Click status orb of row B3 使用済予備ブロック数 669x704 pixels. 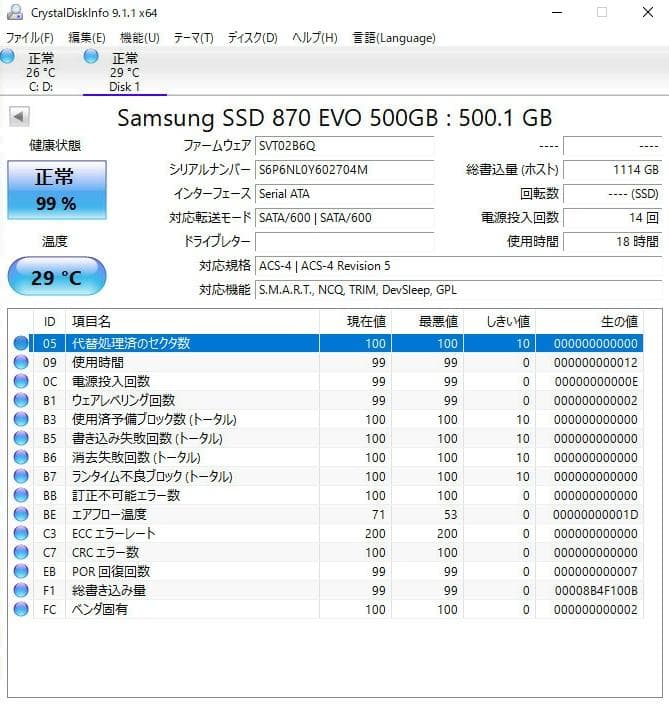21,419
